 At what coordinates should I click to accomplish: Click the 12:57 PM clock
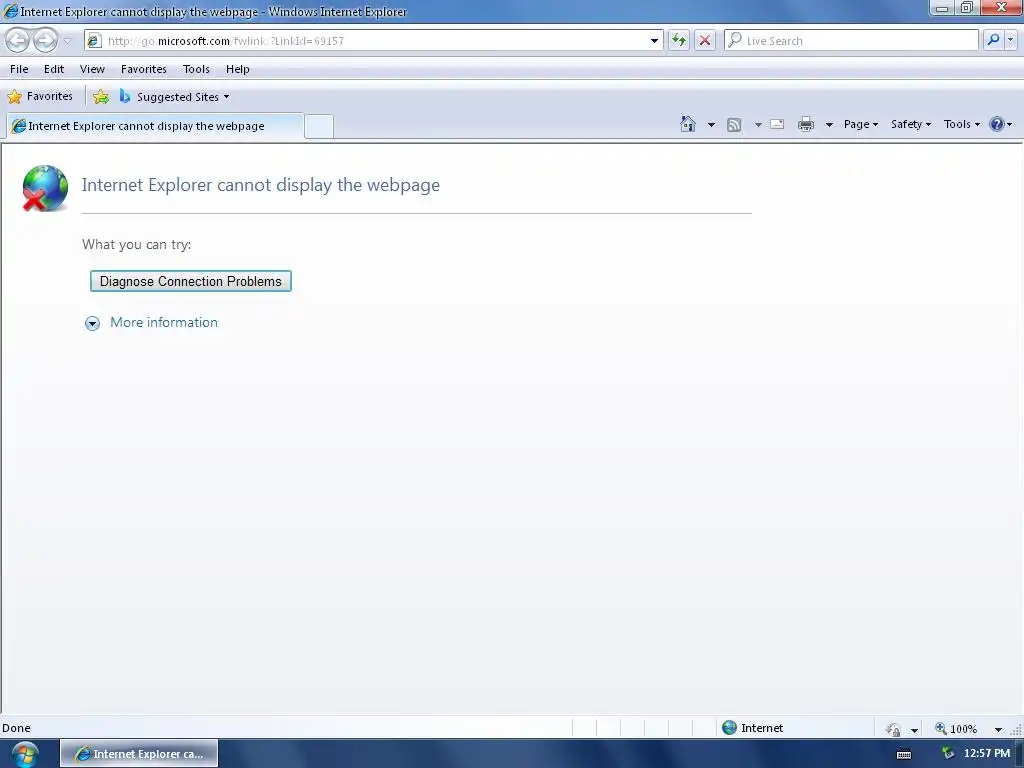(986, 754)
